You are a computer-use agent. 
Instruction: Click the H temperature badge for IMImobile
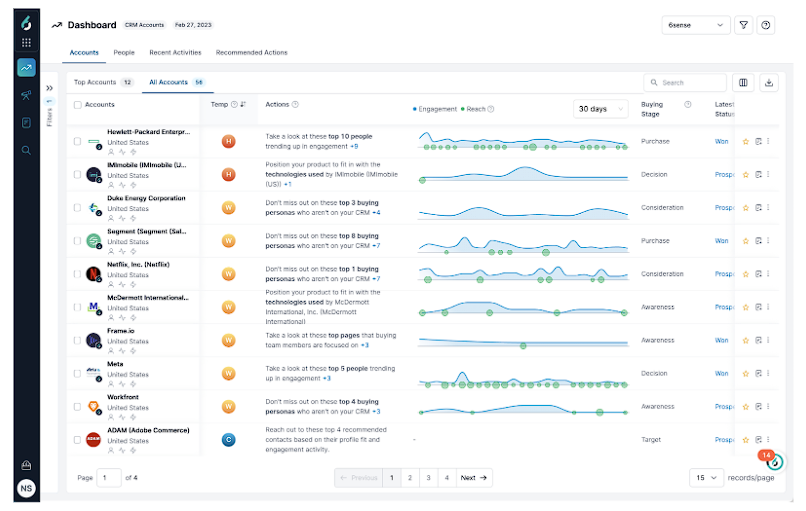click(x=228, y=175)
